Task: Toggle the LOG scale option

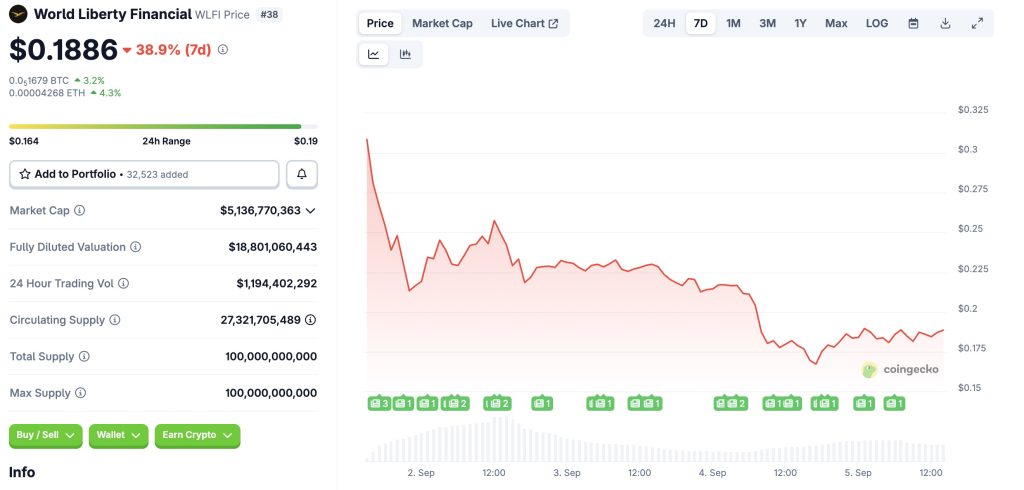Action: point(876,23)
